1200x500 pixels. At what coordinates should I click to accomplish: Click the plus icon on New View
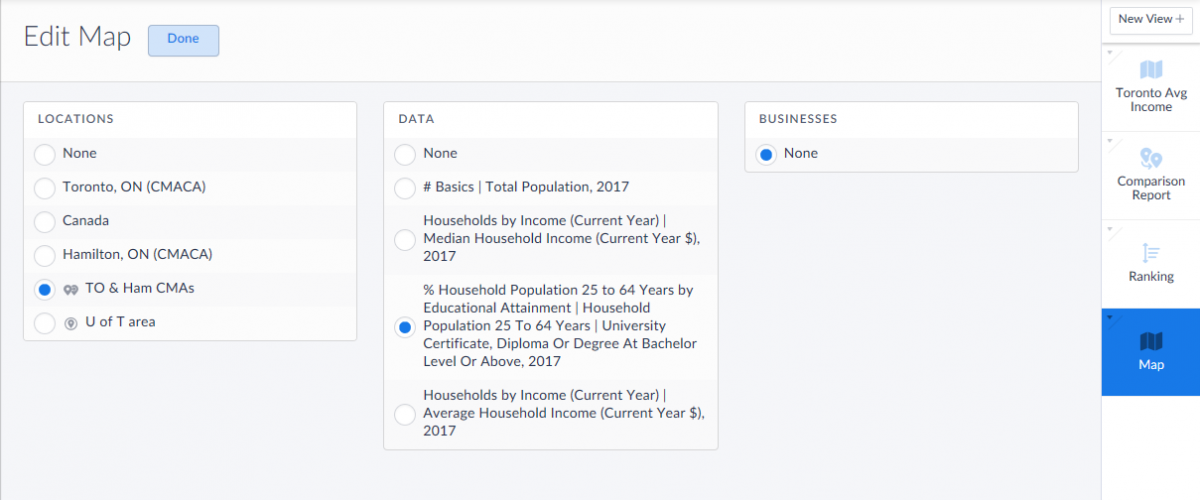[1180, 19]
